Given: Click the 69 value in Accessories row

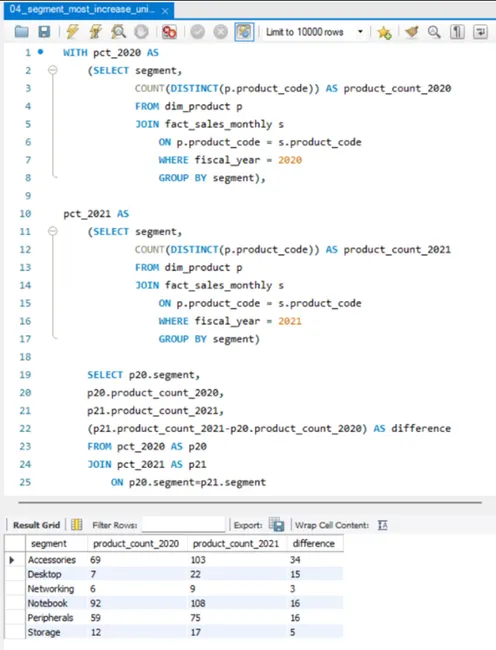Looking at the screenshot, I should pyautogui.click(x=95, y=560).
